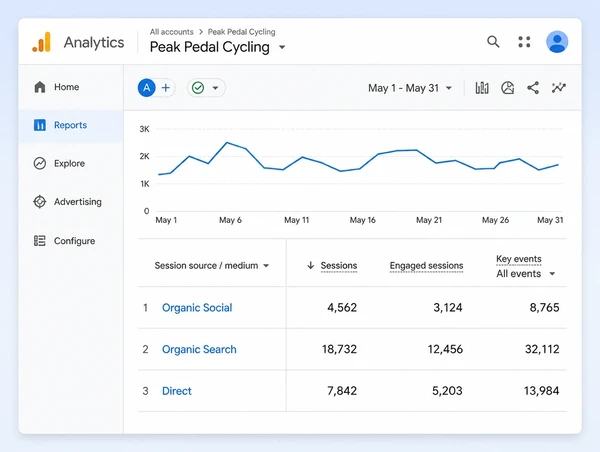The height and width of the screenshot is (452, 600).
Task: Open the Organic Search row link
Action: tap(199, 349)
